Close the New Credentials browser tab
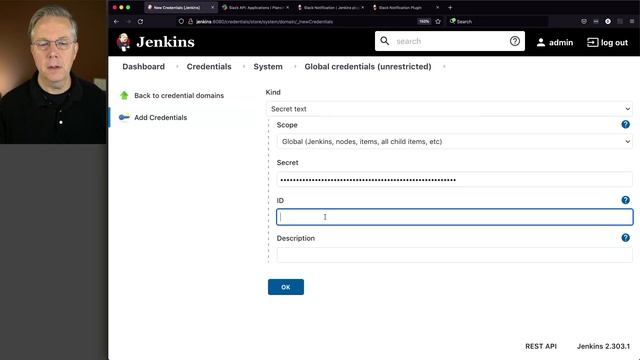 pyautogui.click(x=212, y=7)
